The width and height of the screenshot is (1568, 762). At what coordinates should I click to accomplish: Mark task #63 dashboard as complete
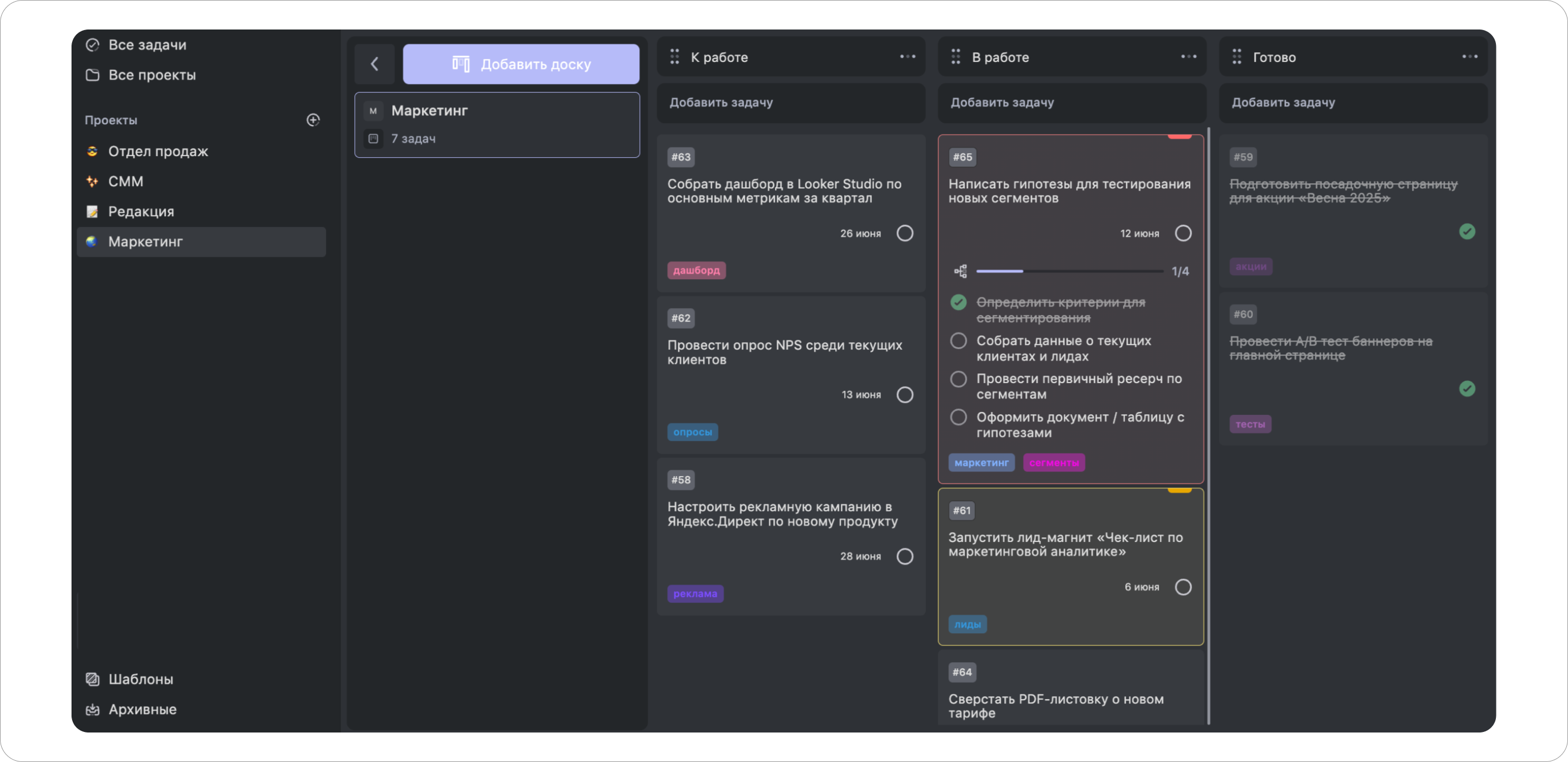pyautogui.click(x=904, y=234)
